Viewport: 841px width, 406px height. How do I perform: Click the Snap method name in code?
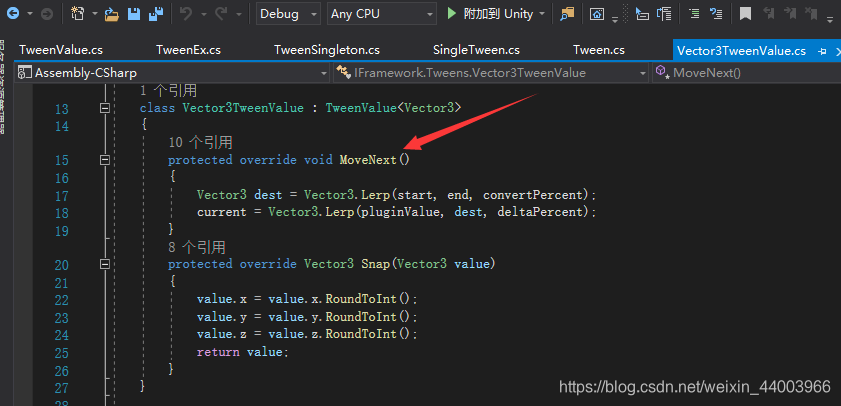(375, 264)
